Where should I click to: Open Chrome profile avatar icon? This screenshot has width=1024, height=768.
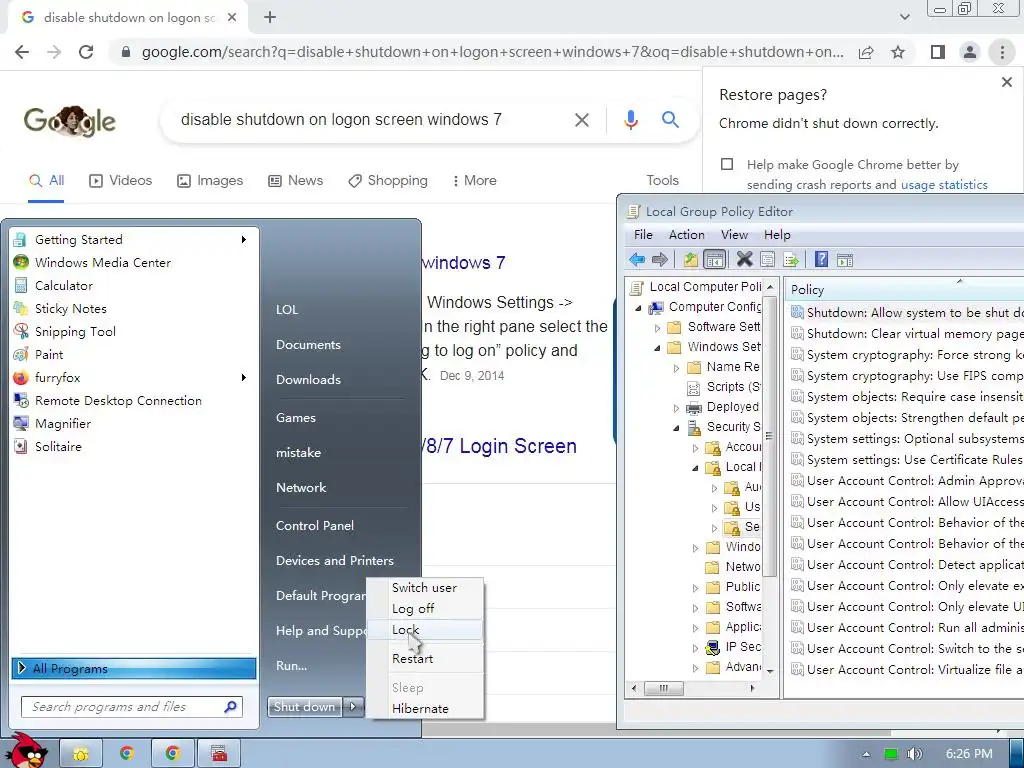click(970, 52)
